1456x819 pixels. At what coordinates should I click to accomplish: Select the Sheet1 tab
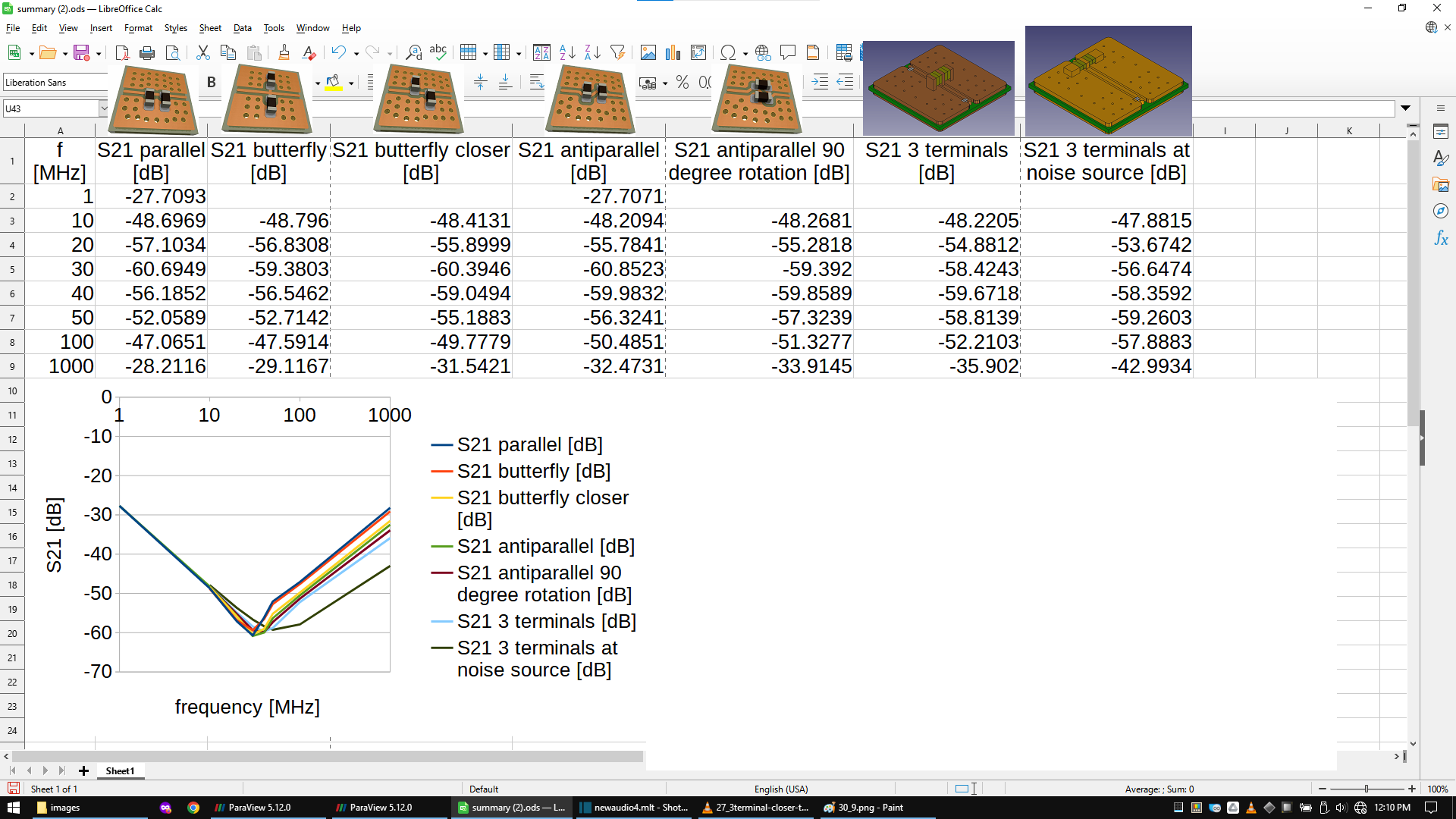click(x=120, y=770)
